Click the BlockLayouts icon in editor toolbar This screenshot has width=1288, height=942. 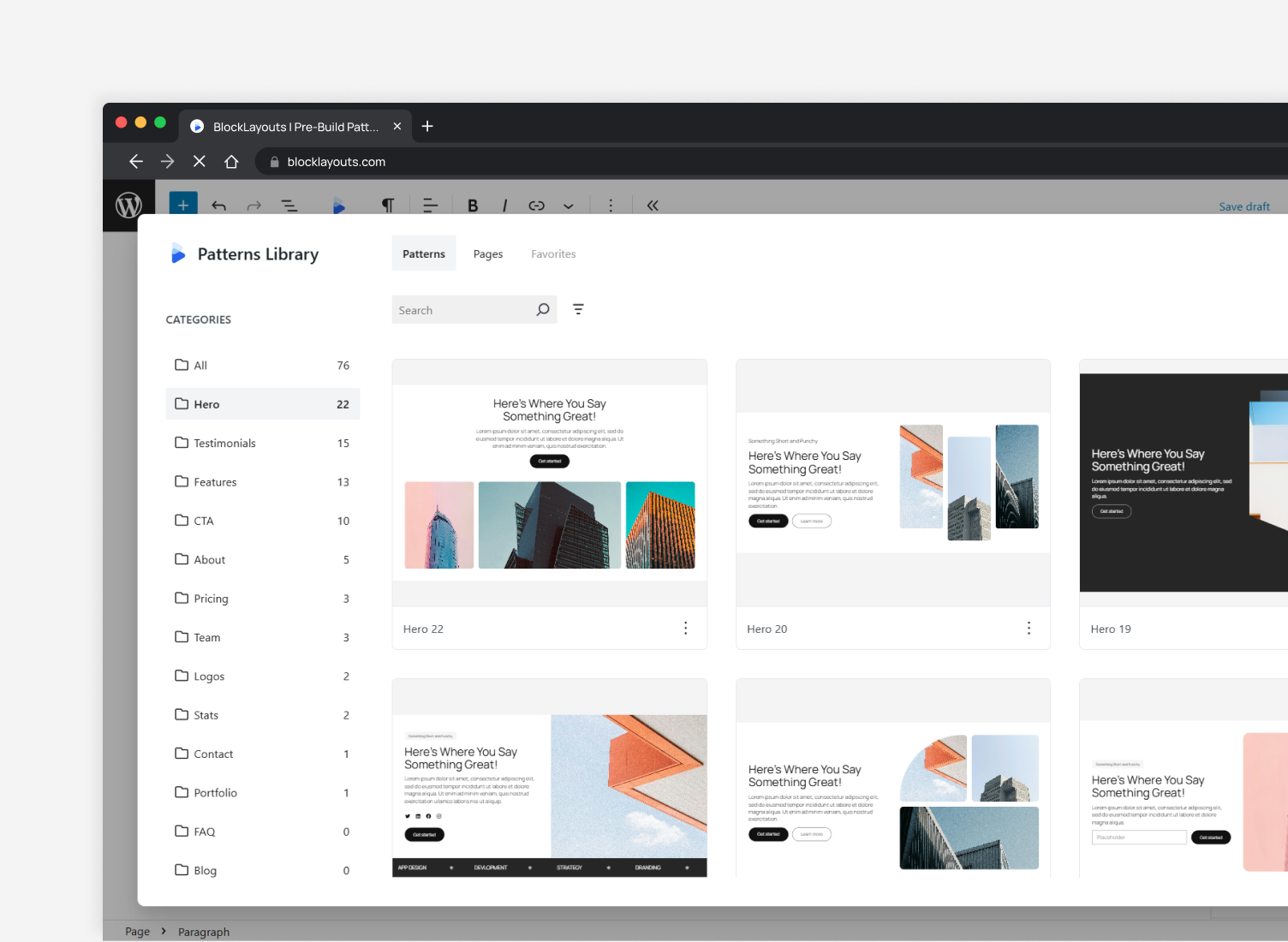tap(339, 206)
